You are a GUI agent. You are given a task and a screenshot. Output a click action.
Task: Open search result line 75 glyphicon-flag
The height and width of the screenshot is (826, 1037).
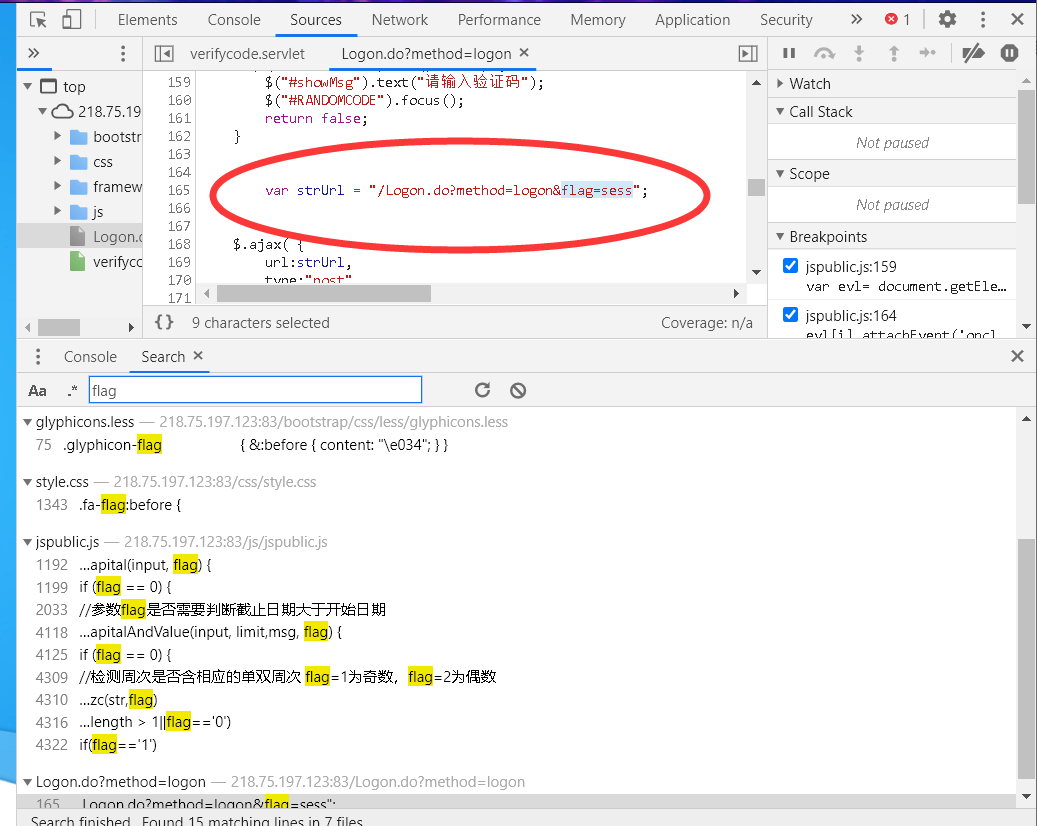(242, 445)
